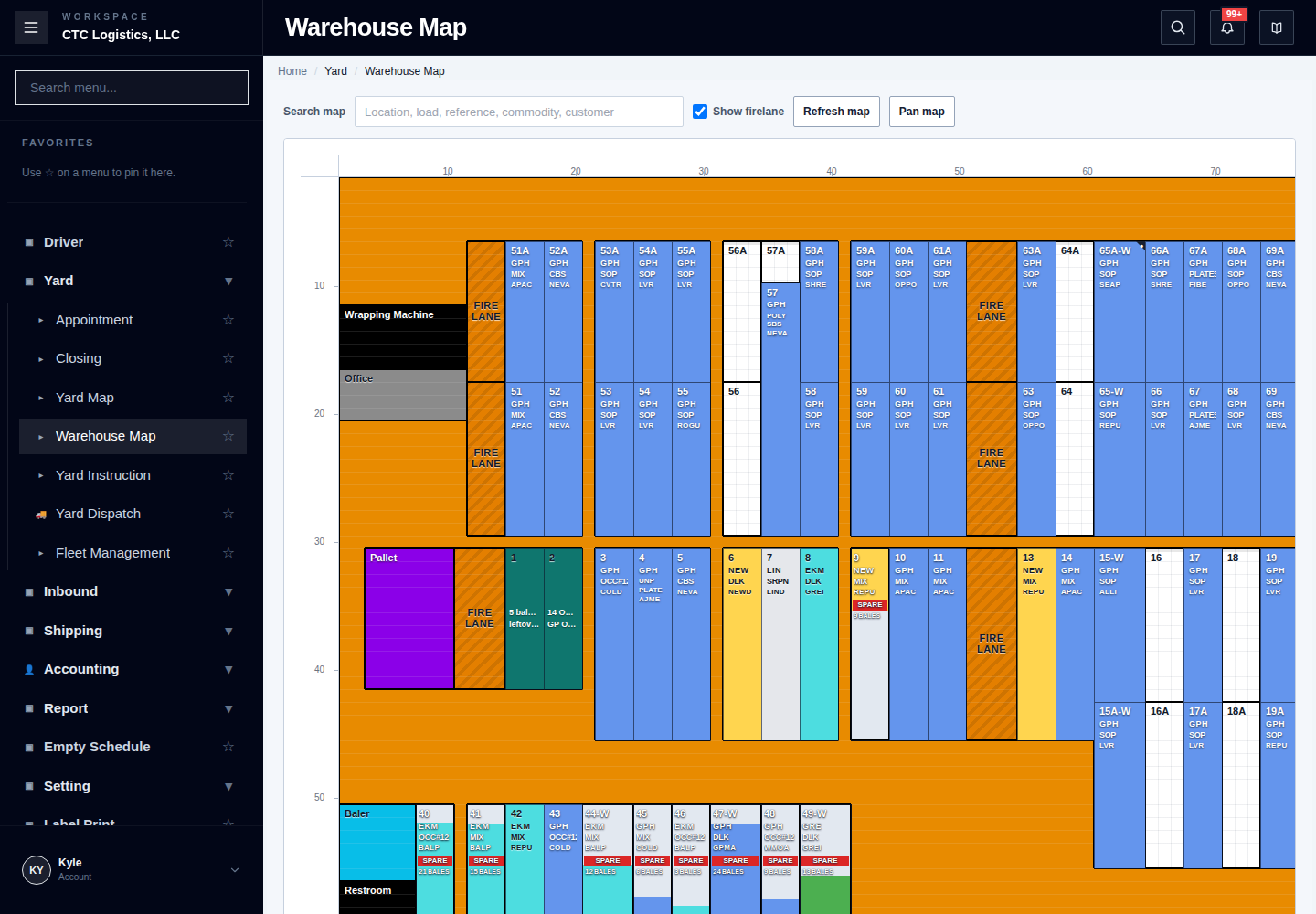Open the hamburger menu button
The width and height of the screenshot is (1316, 914).
pos(31,27)
